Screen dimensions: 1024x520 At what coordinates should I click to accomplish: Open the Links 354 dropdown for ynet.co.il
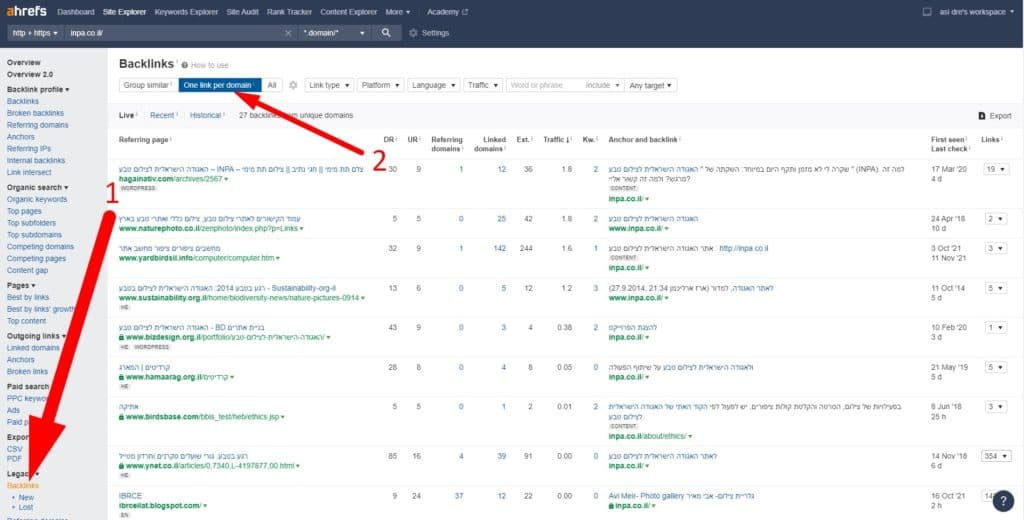tap(997, 456)
